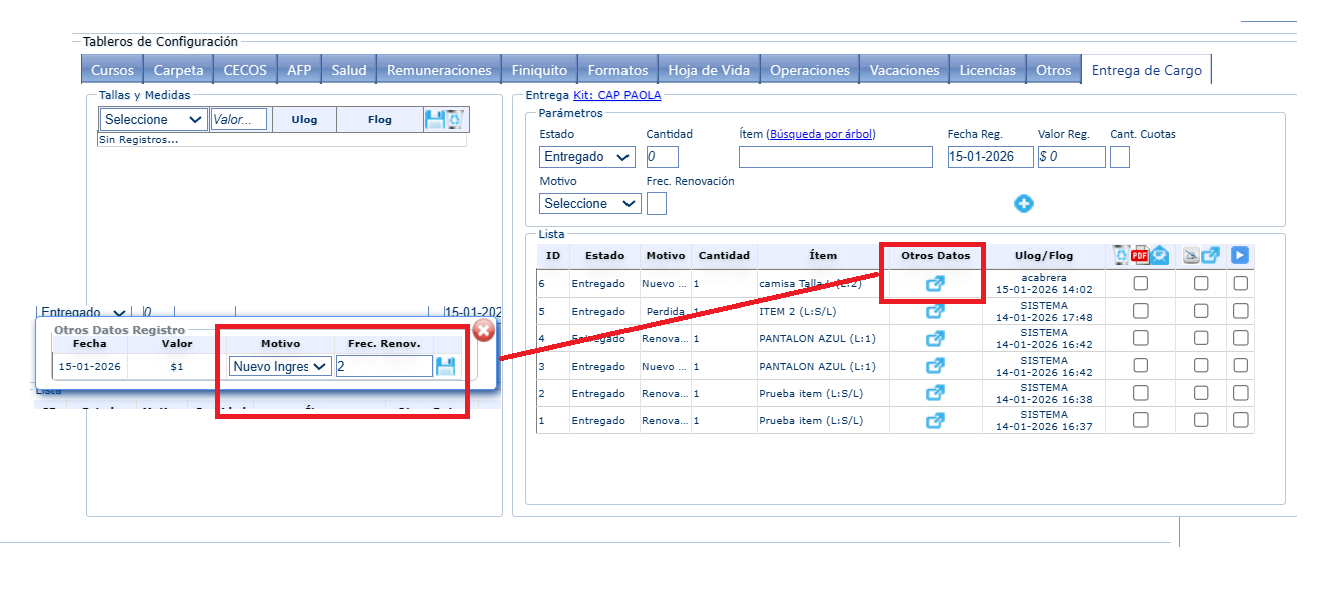1341x599 pixels.
Task: Save Tallas y Medidas with floppy disk icon
Action: pyautogui.click(x=435, y=120)
